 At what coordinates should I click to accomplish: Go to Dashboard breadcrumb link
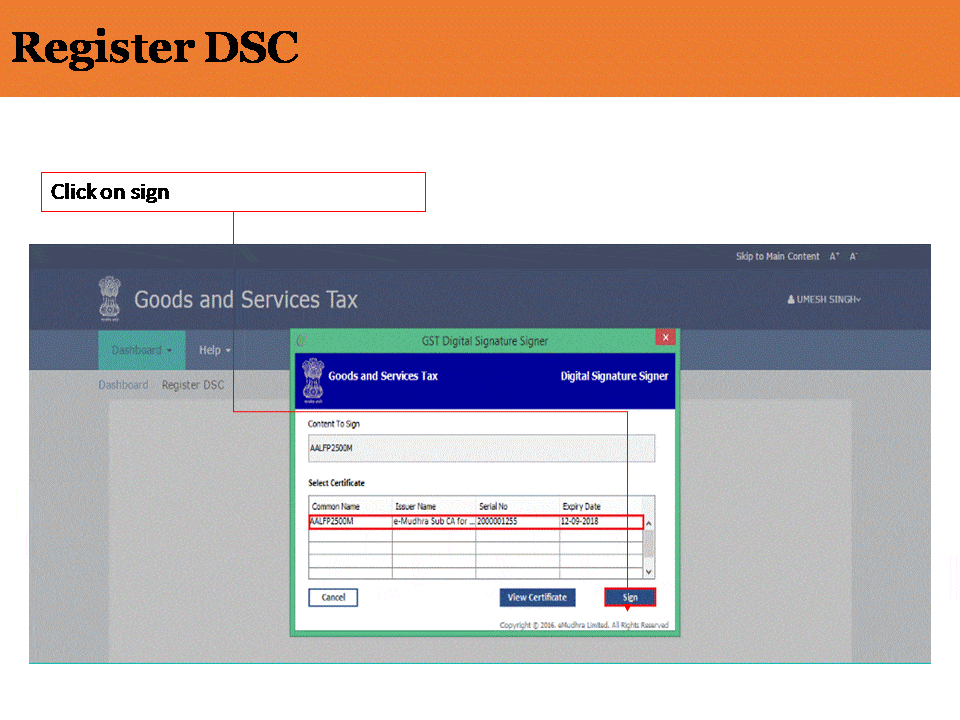[123, 385]
